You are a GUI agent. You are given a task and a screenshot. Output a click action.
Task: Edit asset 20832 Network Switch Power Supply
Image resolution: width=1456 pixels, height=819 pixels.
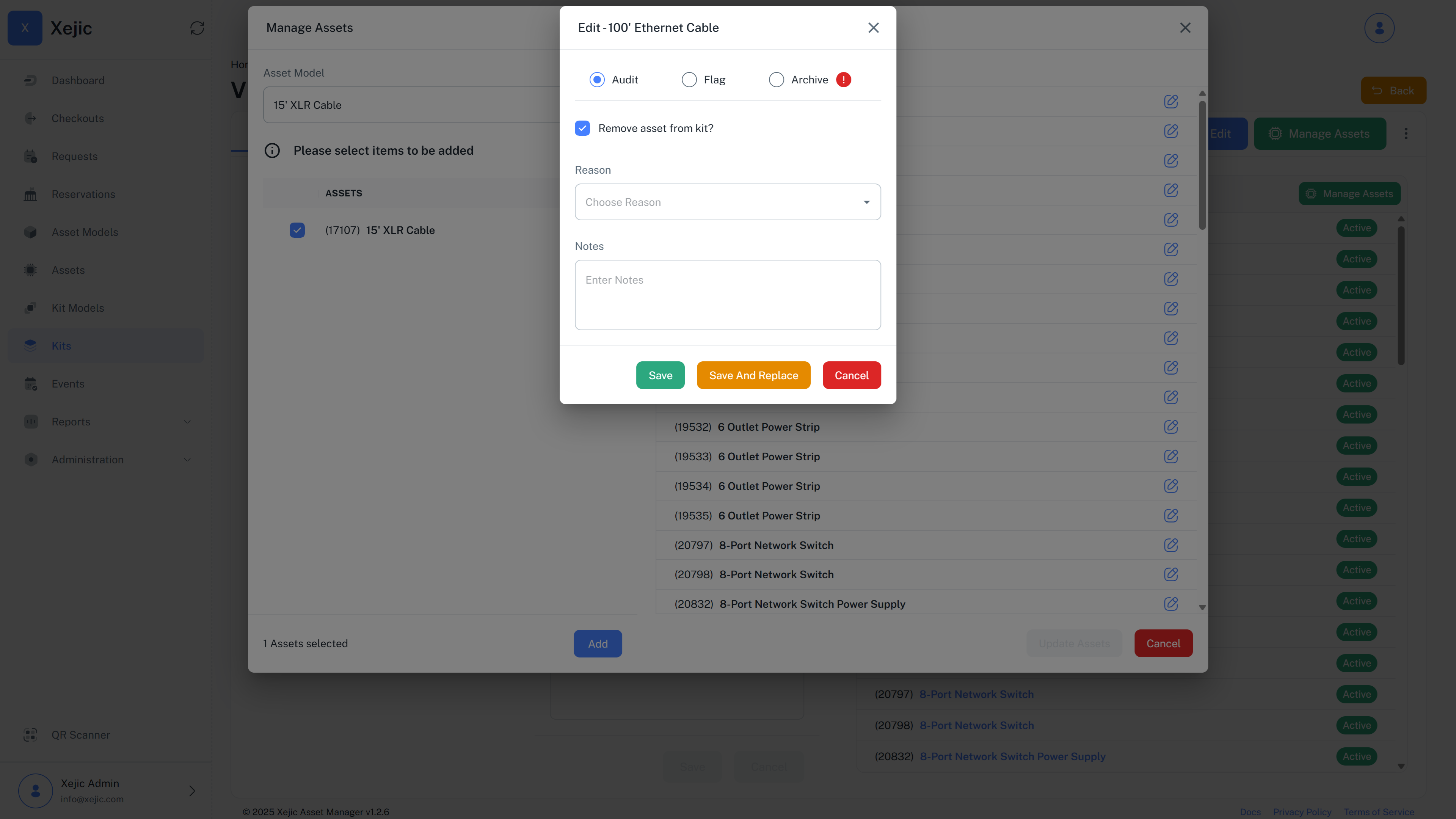[x=1170, y=604]
